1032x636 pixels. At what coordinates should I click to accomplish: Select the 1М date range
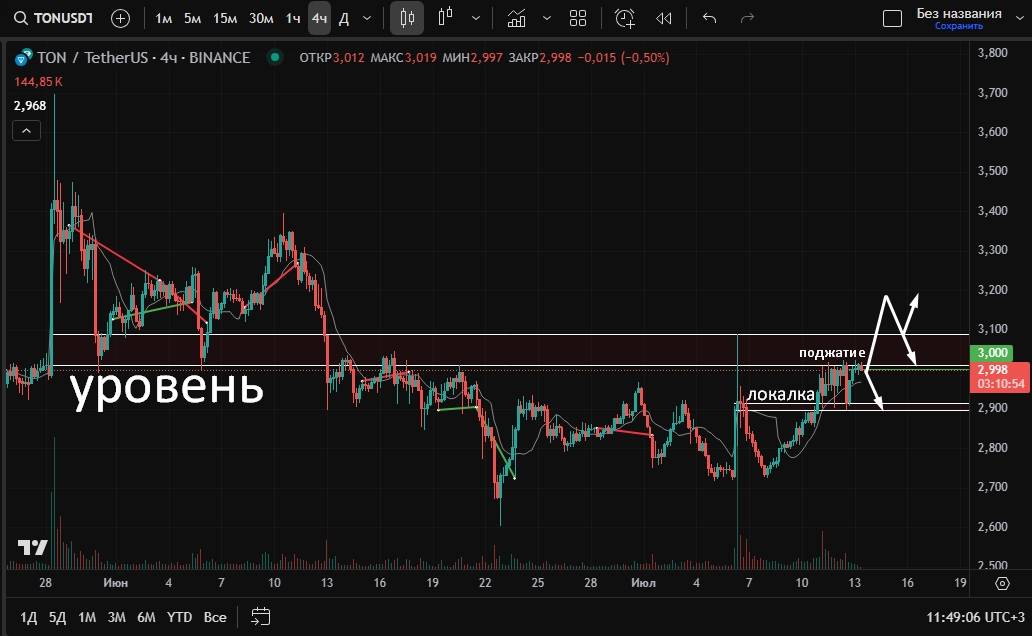[x=87, y=618]
